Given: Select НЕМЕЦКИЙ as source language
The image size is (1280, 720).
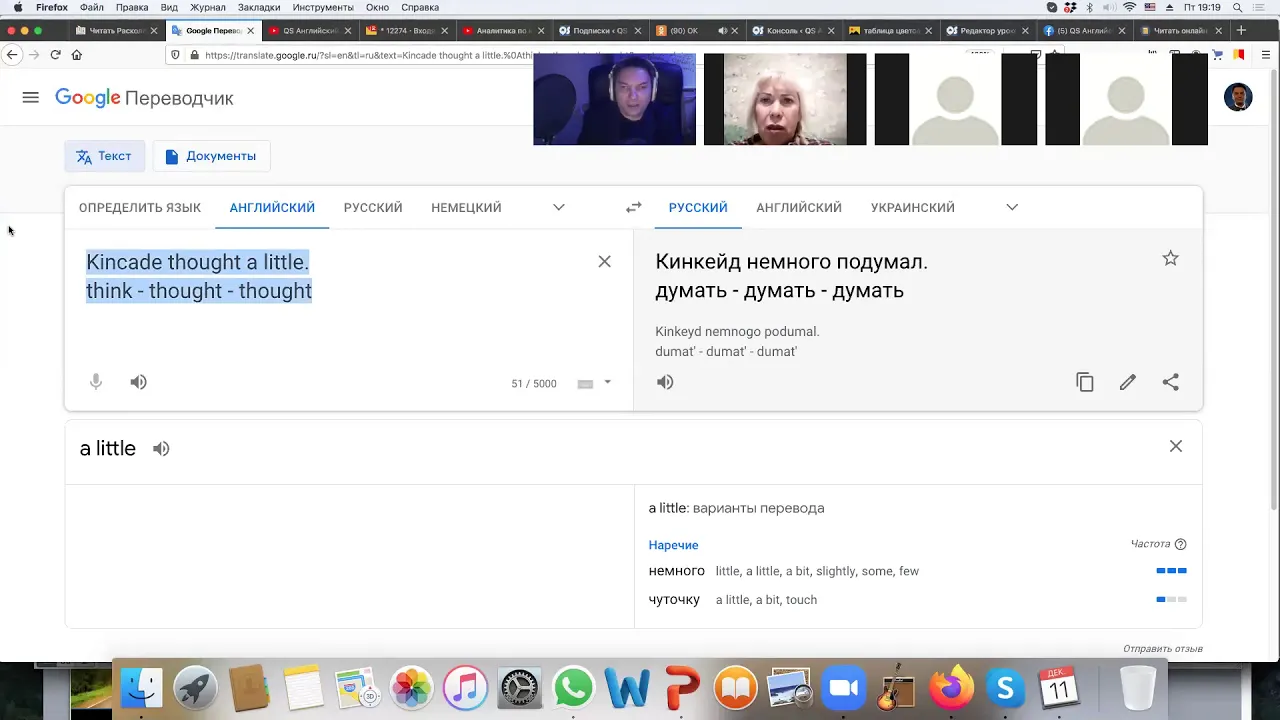Looking at the screenshot, I should coord(466,207).
